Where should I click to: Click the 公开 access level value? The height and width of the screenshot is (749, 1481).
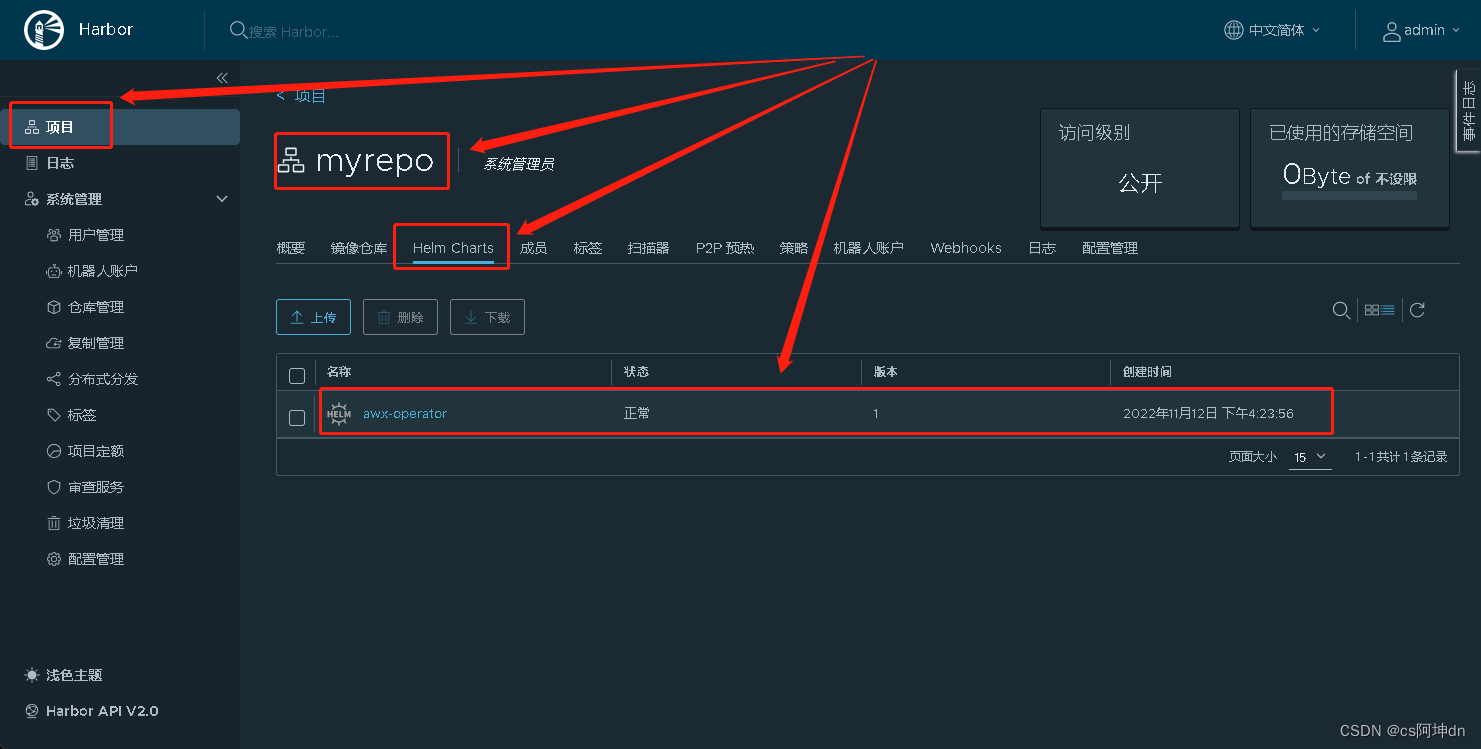(1140, 183)
